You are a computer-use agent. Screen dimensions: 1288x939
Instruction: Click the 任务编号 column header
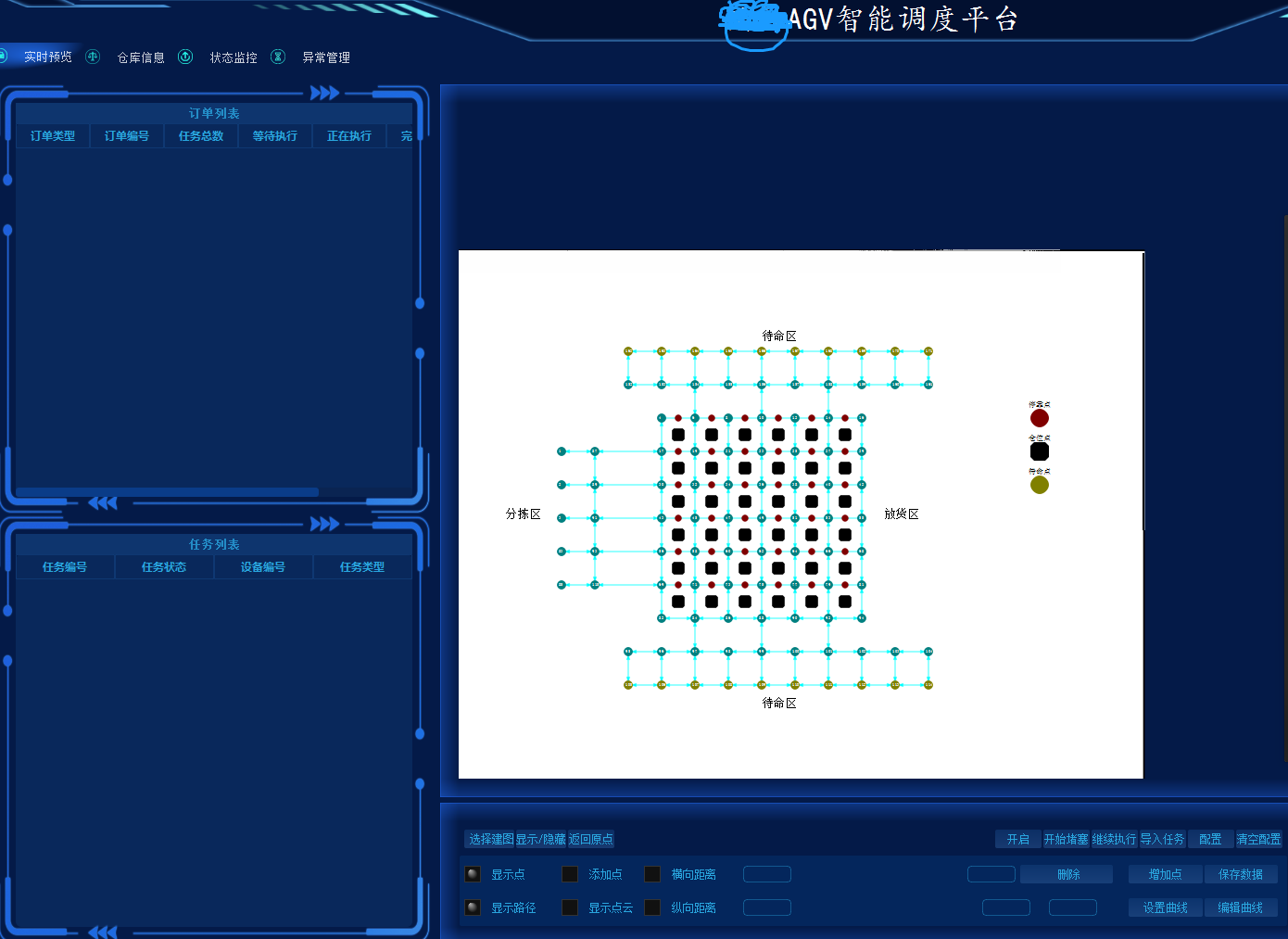coord(65,567)
